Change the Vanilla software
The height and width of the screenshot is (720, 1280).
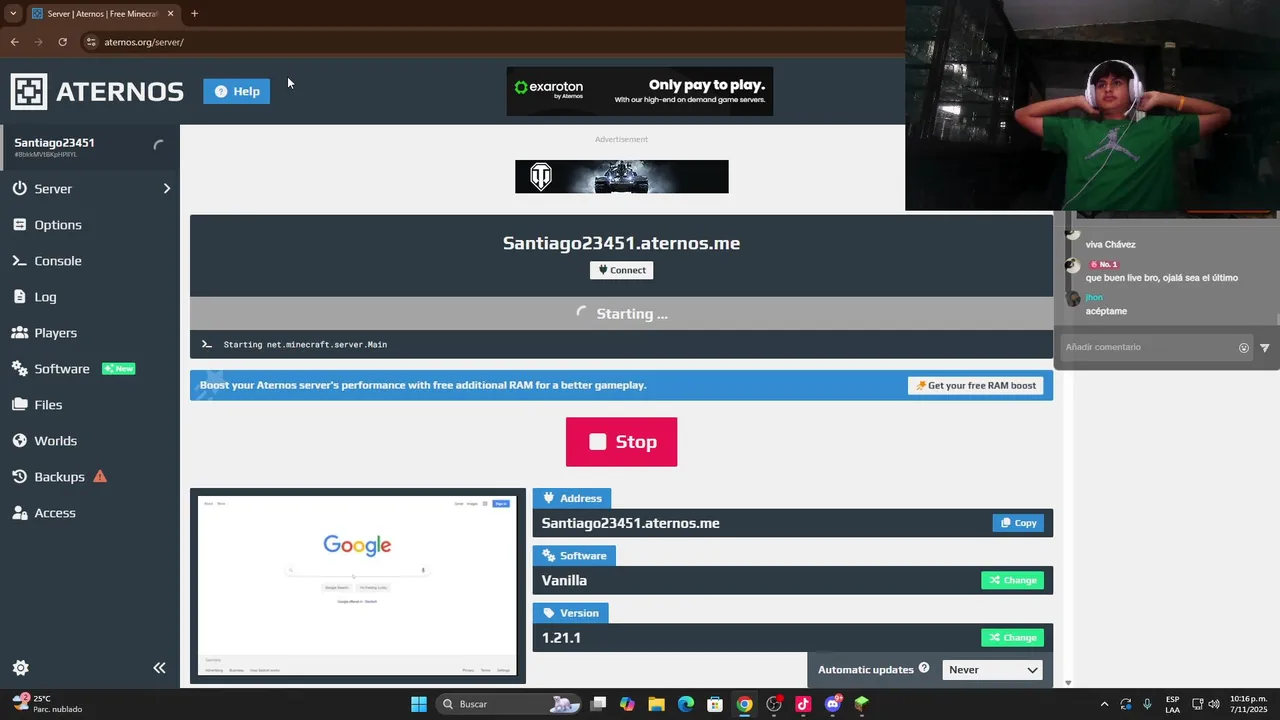[1012, 580]
